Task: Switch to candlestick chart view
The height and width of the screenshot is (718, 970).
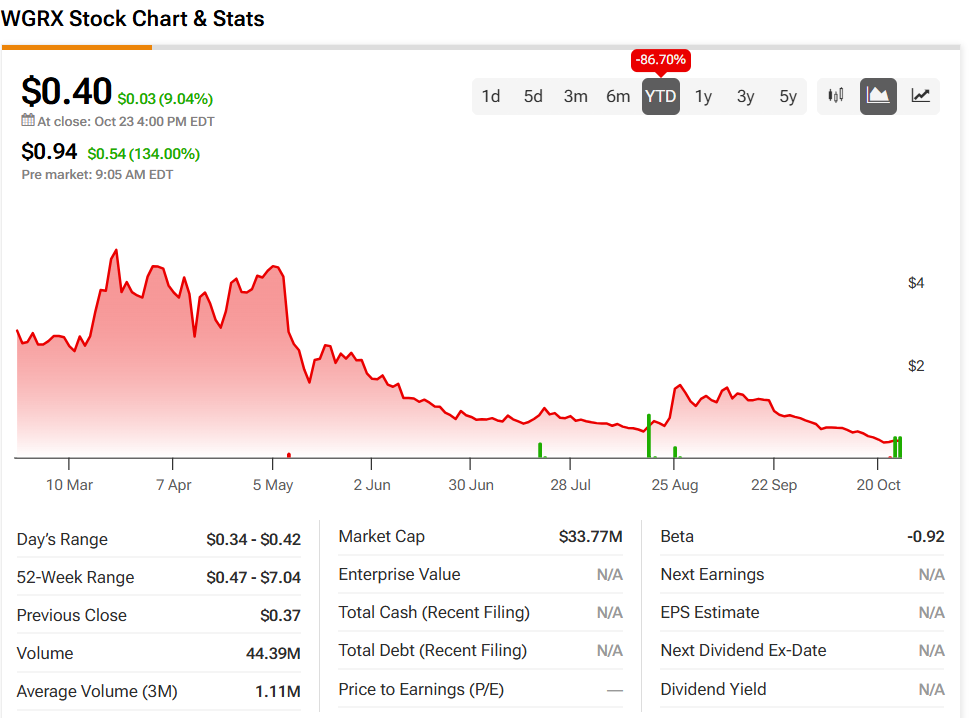Action: tap(837, 96)
